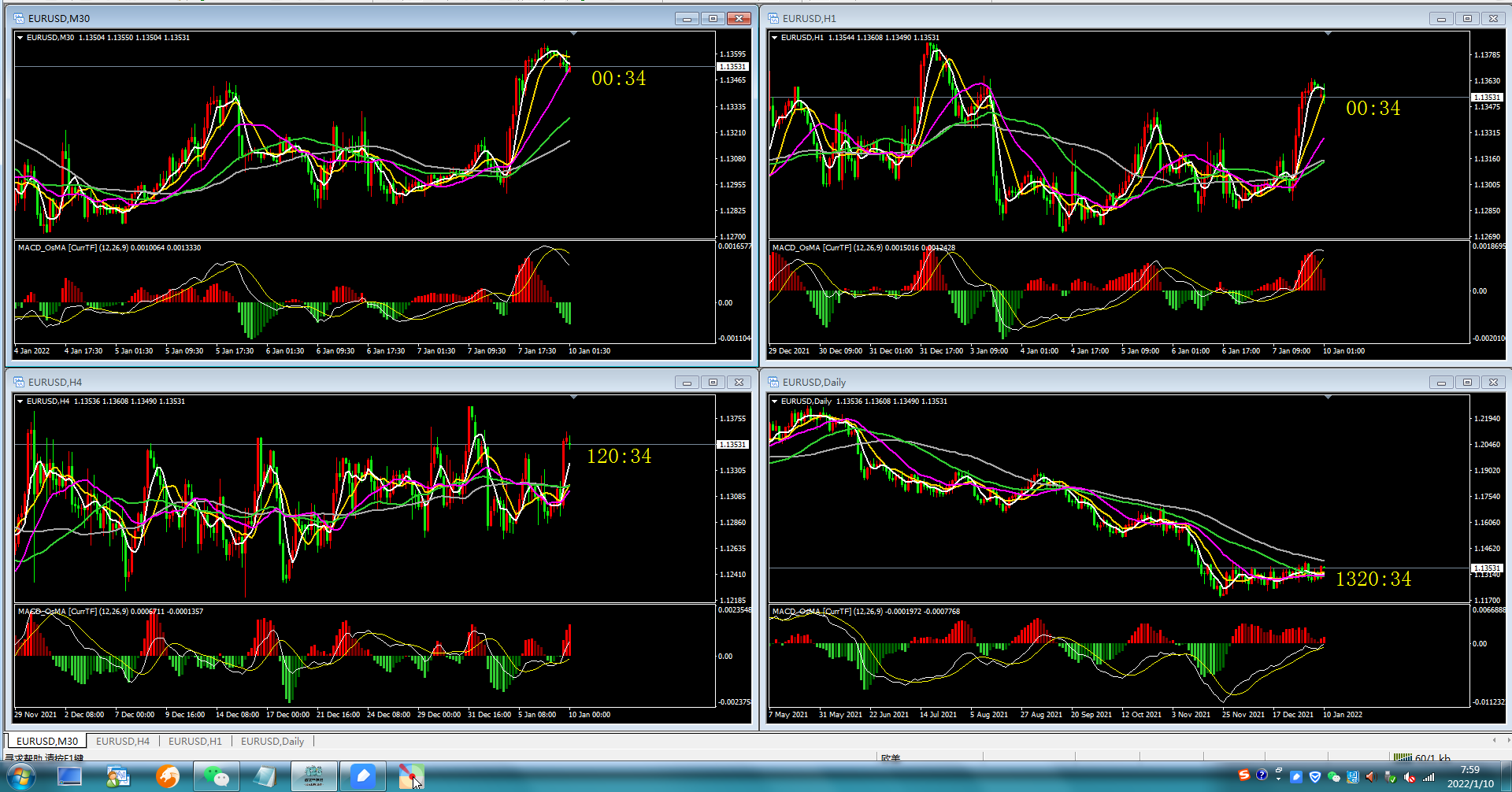Switch to the EURUSD,H4 chart tab
The image size is (1512, 792).
[x=123, y=741]
